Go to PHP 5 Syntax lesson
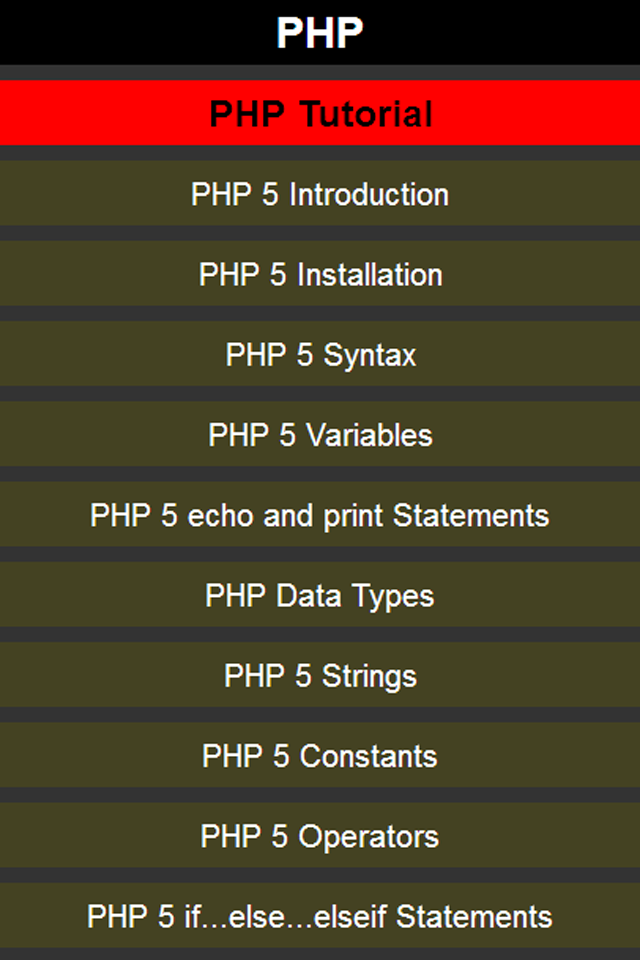 [x=320, y=354]
